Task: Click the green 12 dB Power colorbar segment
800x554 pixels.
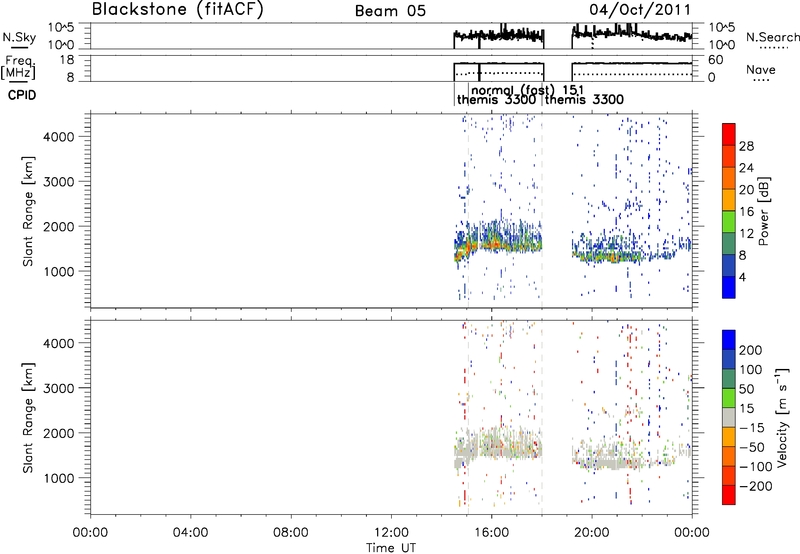Action: click(x=729, y=223)
